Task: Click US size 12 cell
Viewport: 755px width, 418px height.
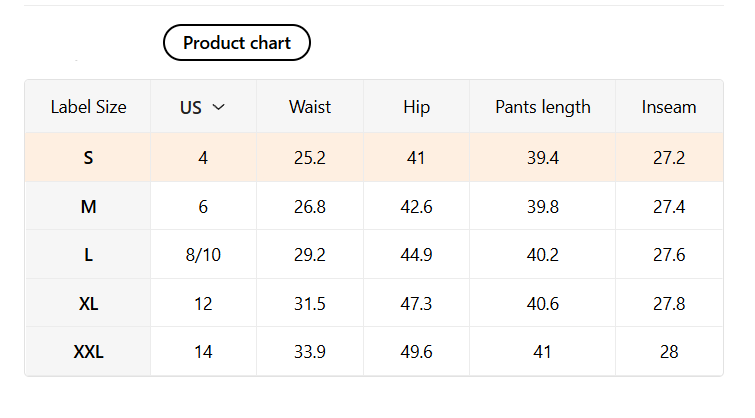Action: click(x=203, y=303)
